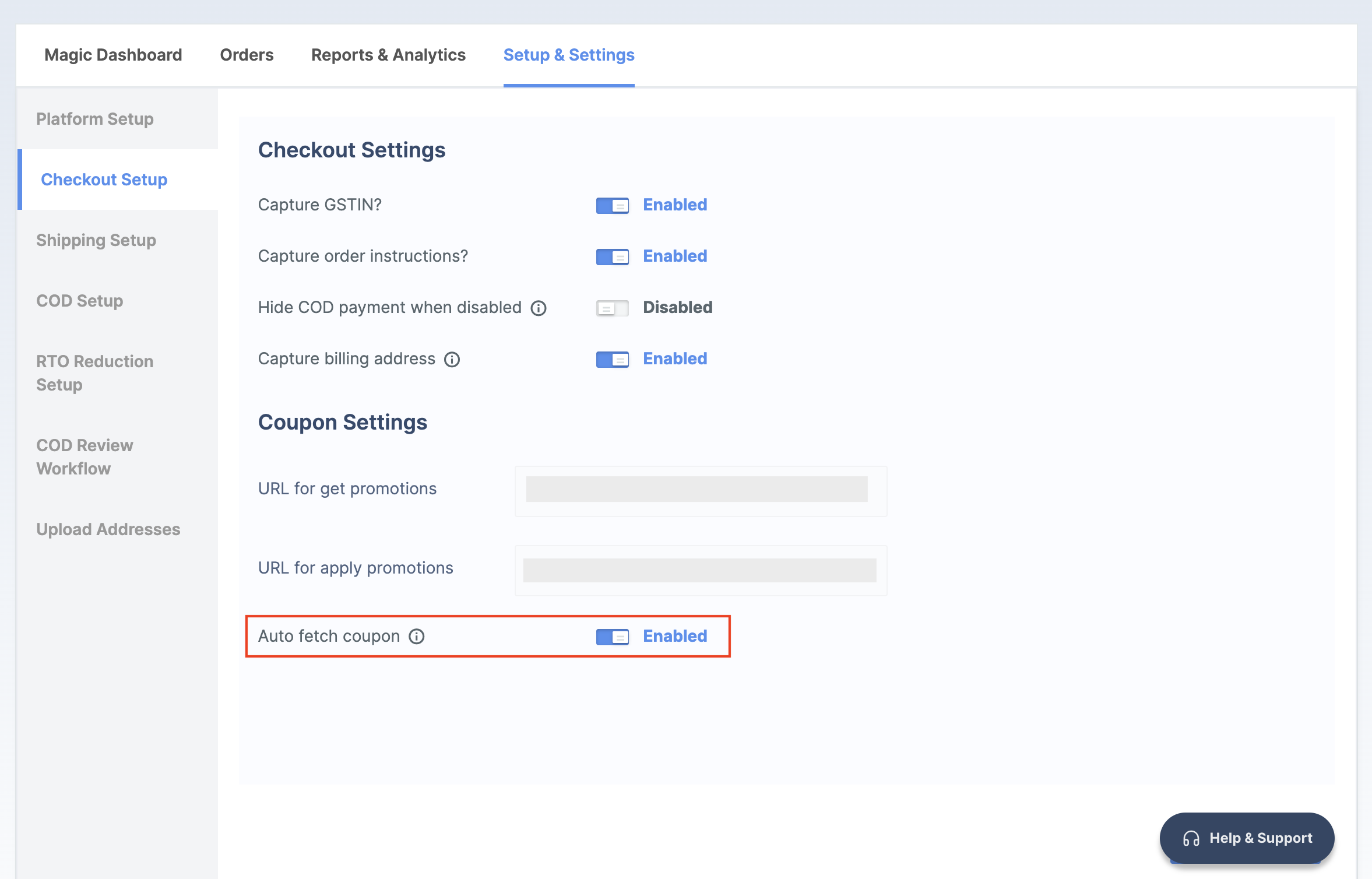Click COD Setup sidebar item
The image size is (1372, 879).
point(79,300)
